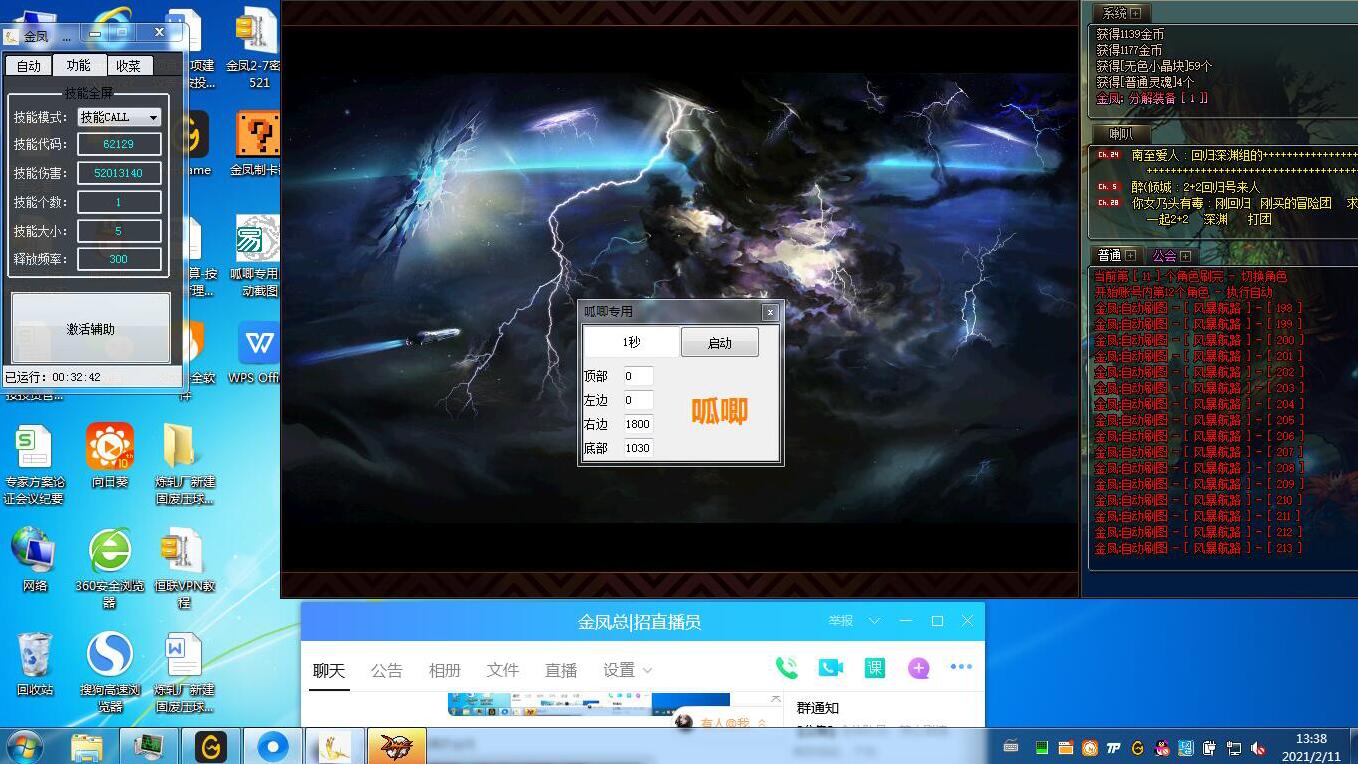1358x764 pixels.
Task: Select the 呱唧专用 动截图 desktop icon
Action: 257,256
